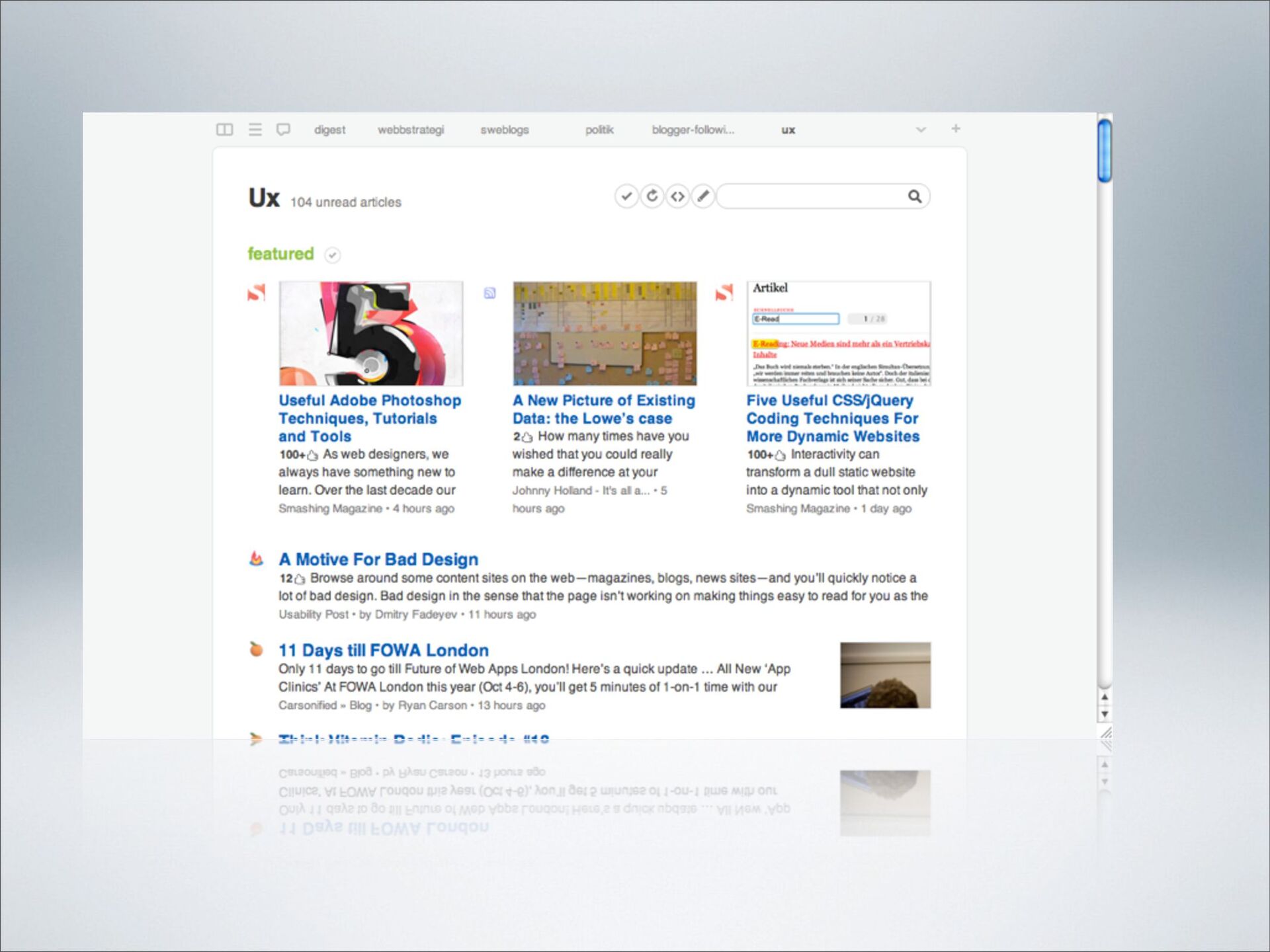Image resolution: width=1270 pixels, height=952 pixels.
Task: Click feed icon beside Lowe's case article
Action: click(x=489, y=293)
